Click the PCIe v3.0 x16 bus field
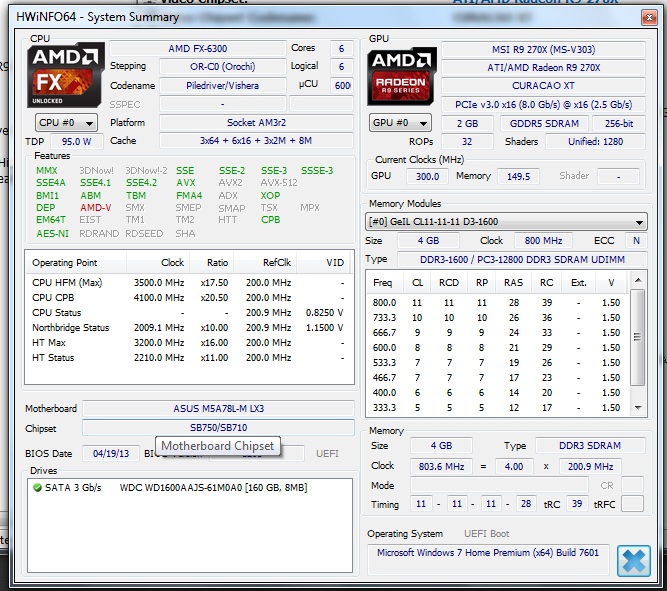 [544, 104]
